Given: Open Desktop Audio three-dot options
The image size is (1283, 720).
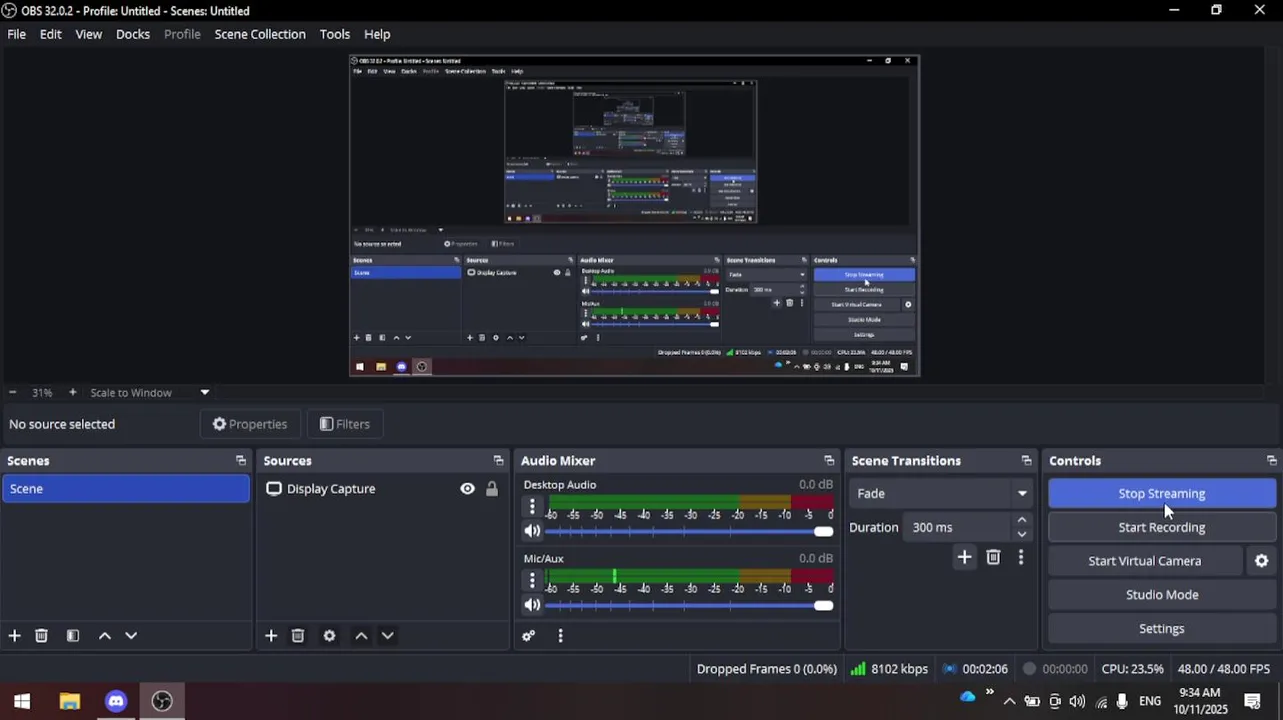Looking at the screenshot, I should [532, 507].
